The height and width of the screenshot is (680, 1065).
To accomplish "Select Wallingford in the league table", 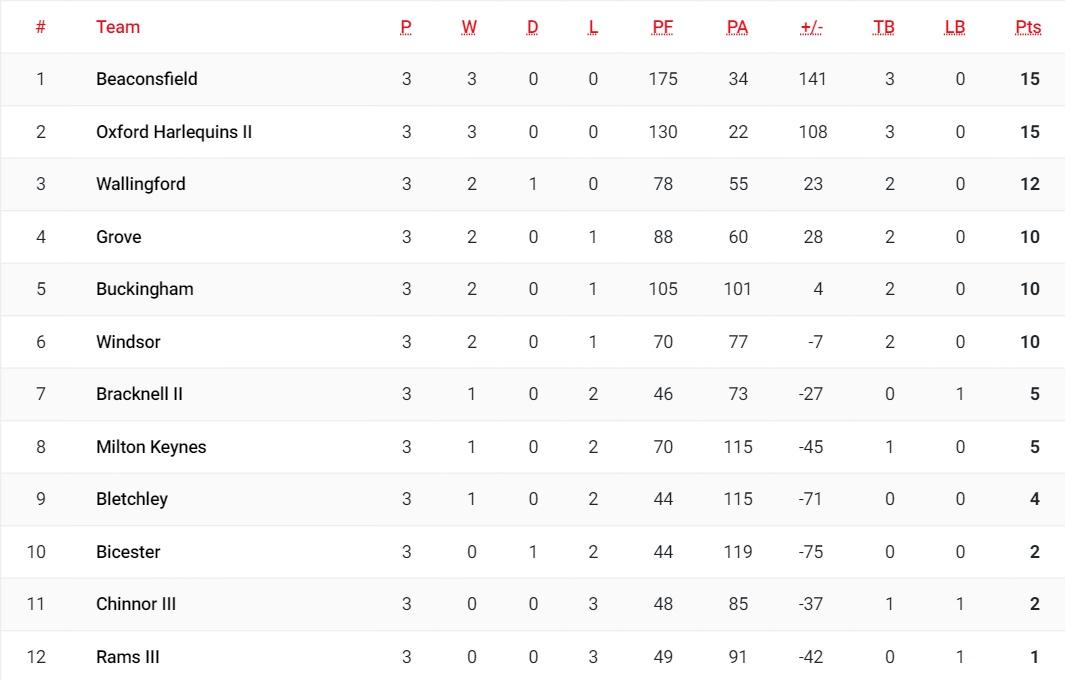I will [x=140, y=184].
